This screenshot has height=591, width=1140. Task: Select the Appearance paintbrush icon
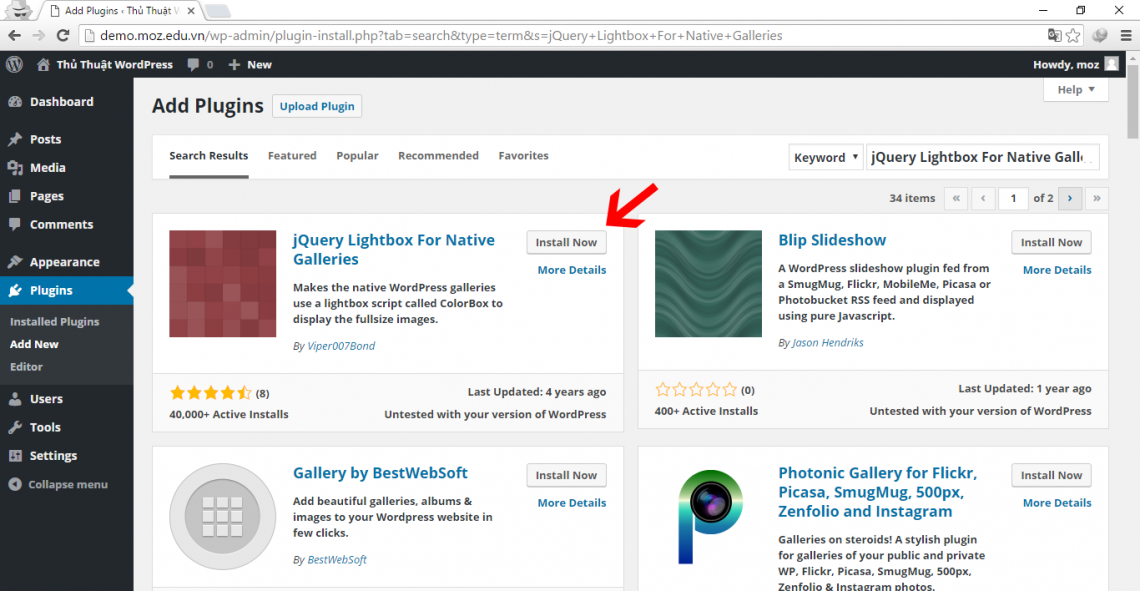tap(16, 261)
